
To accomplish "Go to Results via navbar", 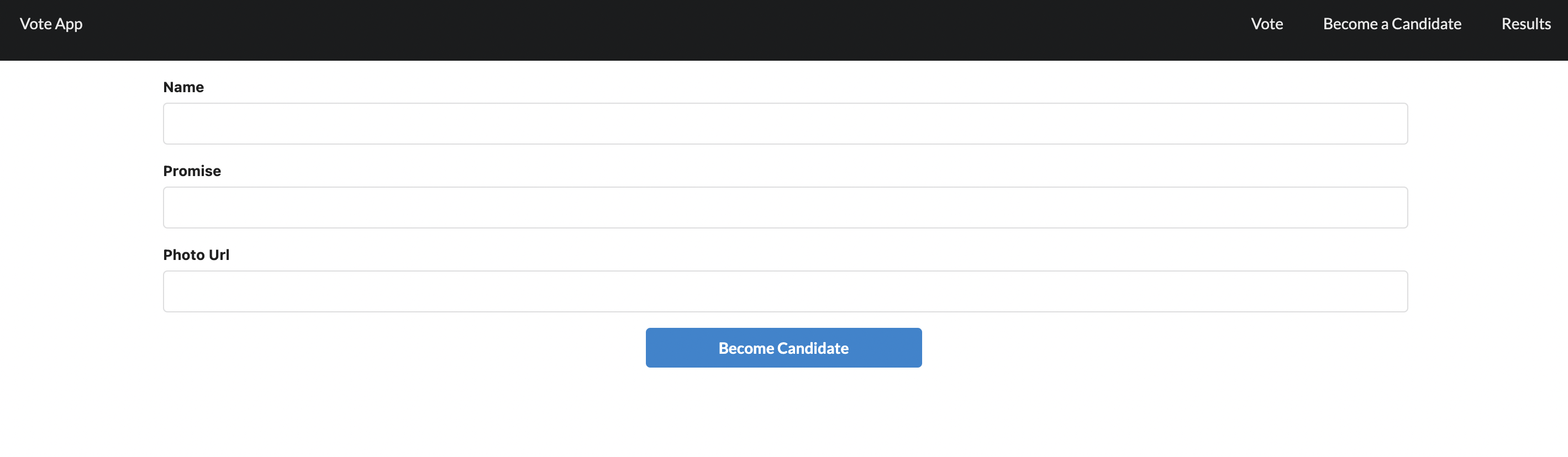I will click(1526, 24).
